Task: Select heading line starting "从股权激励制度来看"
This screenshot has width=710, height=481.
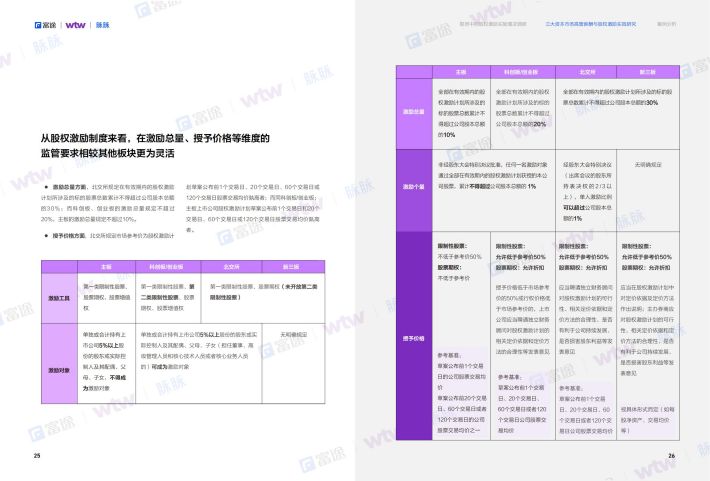Action: (155, 138)
